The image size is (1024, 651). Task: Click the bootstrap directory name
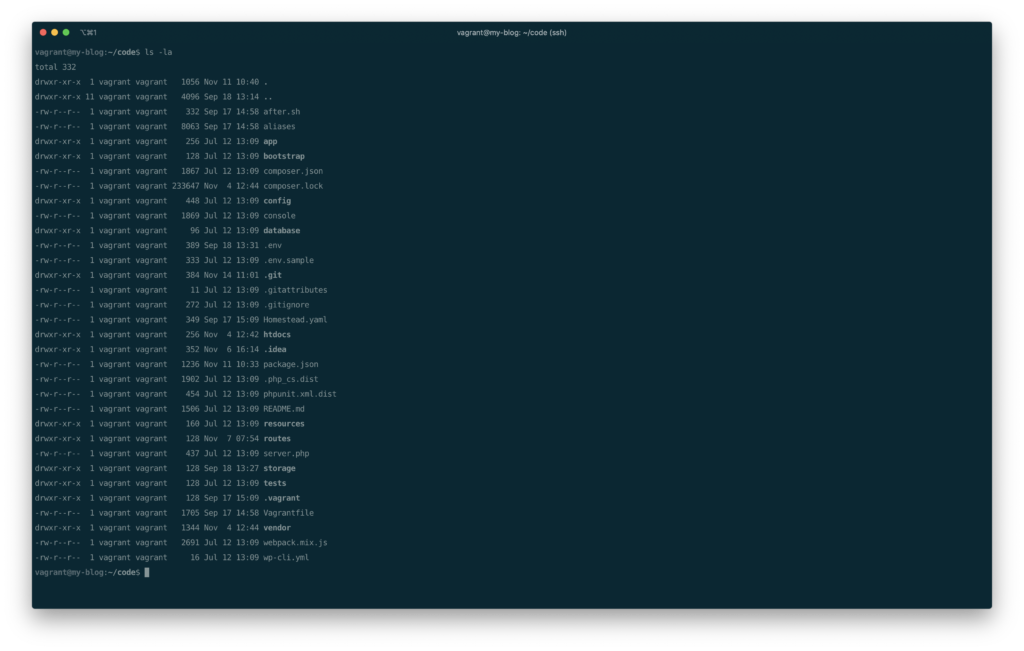click(x=283, y=155)
